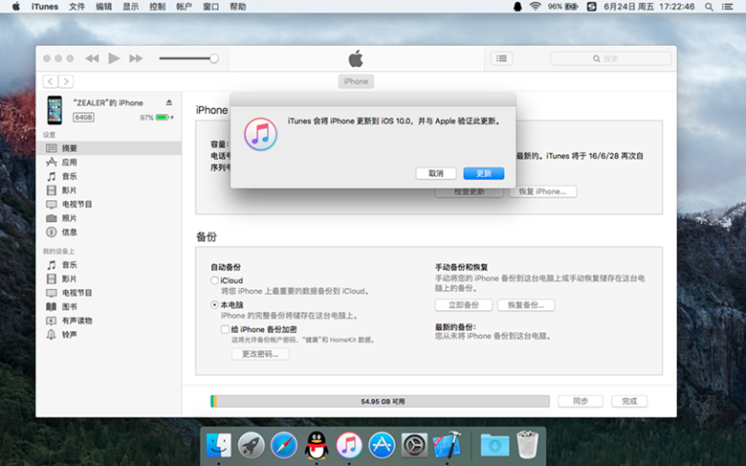Screen dimensions: 746x466
Task: Open the 窗口 menu
Action: [211, 7]
